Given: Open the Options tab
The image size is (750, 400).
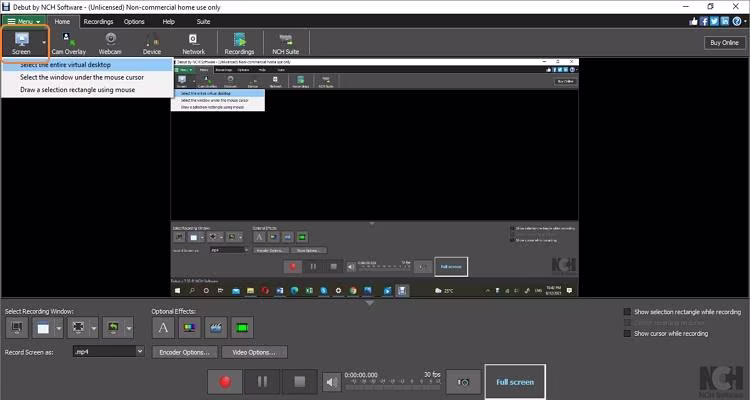Looking at the screenshot, I should 134,22.
